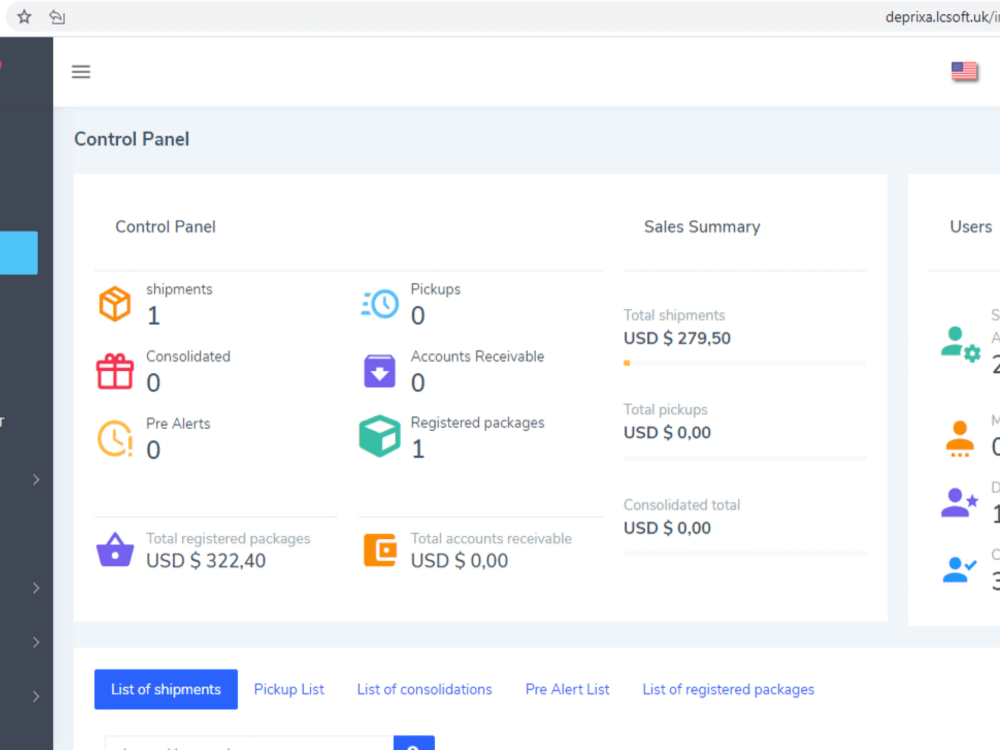The width and height of the screenshot is (1000, 750).
Task: Select the List of shipments tab
Action: tap(166, 689)
